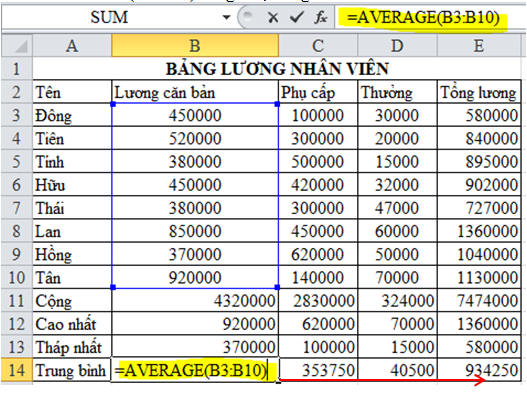Click Đông's allowance 100000 in row 3
The image size is (527, 393).
point(318,115)
